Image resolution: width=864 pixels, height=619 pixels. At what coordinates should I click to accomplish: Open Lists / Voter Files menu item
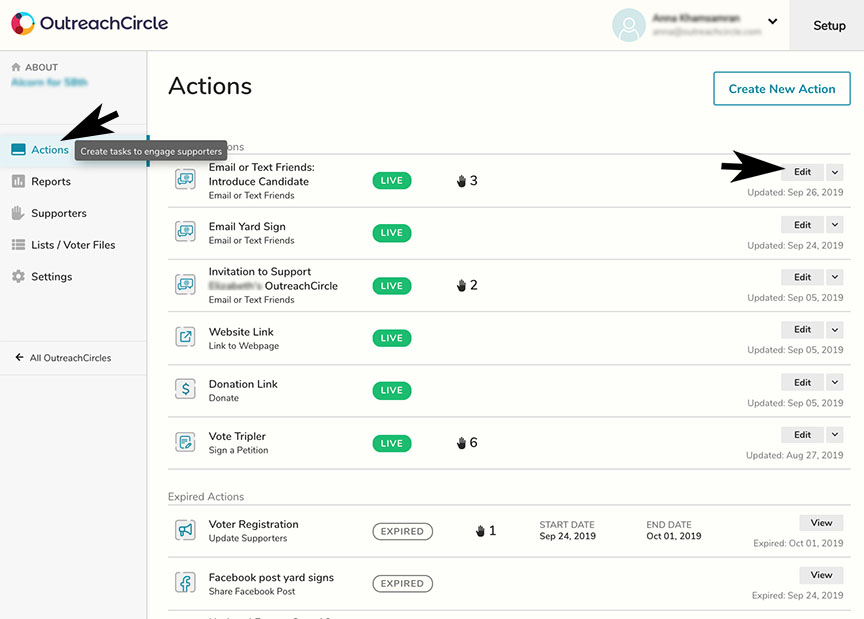[73, 245]
